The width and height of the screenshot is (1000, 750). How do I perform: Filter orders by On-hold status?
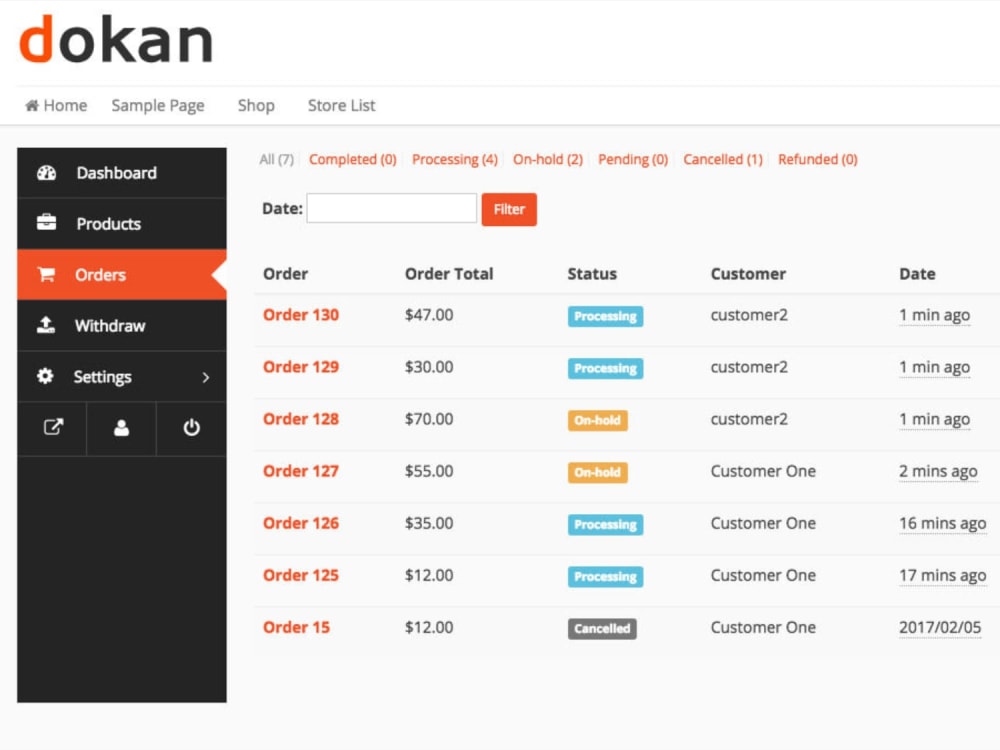pos(547,159)
